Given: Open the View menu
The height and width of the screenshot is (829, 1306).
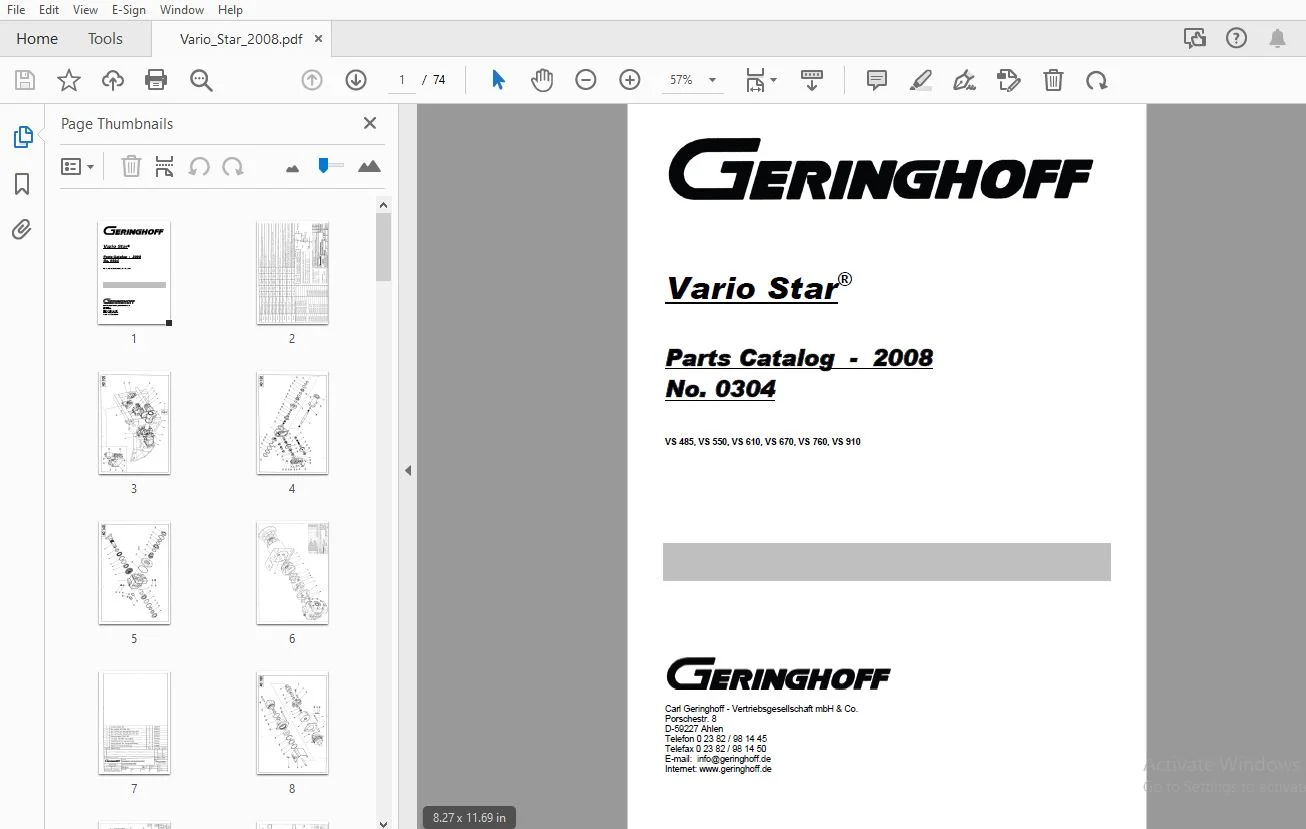Looking at the screenshot, I should (x=86, y=9).
